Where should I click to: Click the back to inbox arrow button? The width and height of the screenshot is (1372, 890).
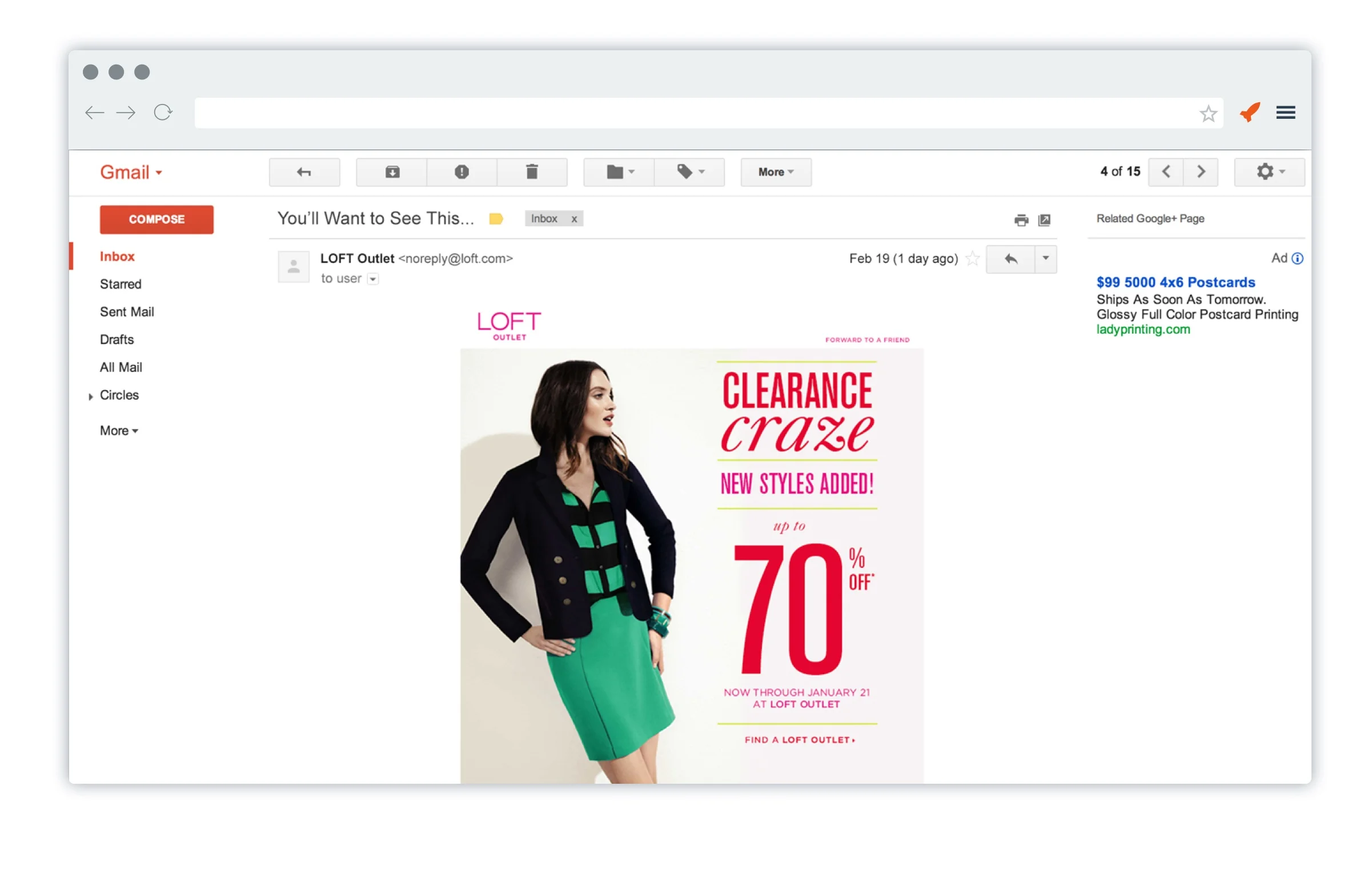[304, 172]
